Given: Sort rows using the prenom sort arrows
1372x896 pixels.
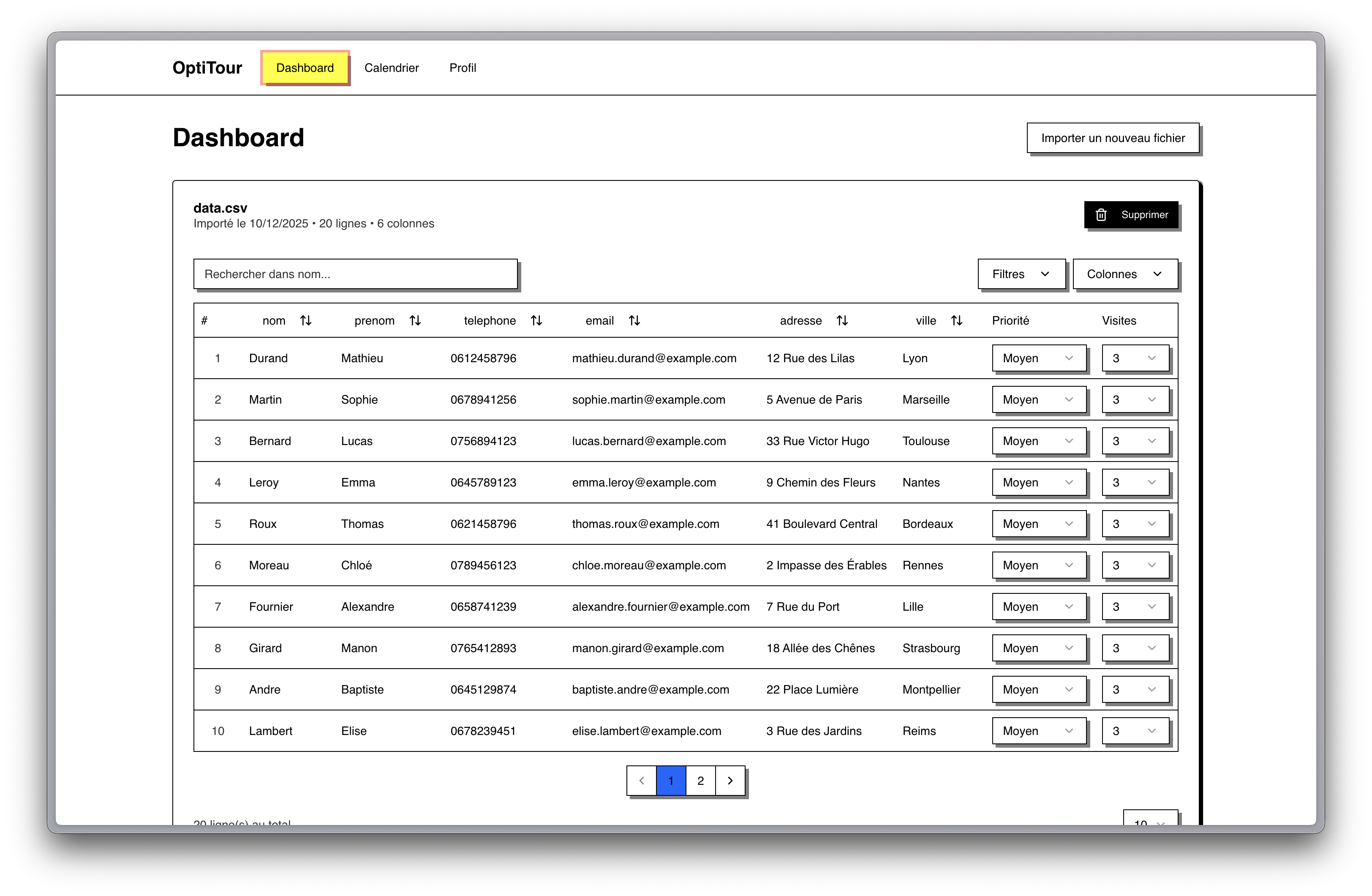Looking at the screenshot, I should click(x=415, y=320).
